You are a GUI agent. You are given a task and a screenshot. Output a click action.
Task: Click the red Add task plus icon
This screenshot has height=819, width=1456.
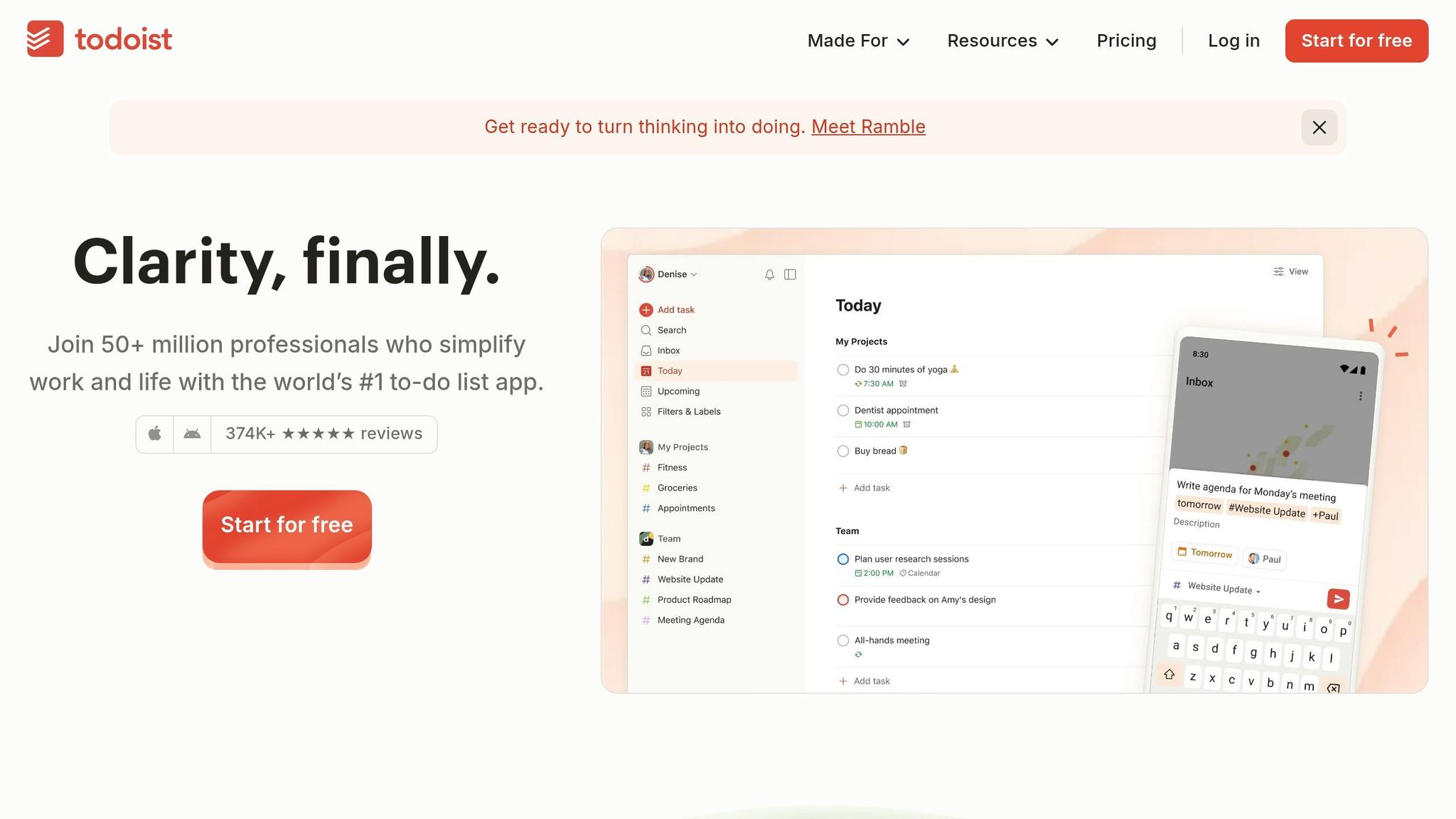click(646, 309)
